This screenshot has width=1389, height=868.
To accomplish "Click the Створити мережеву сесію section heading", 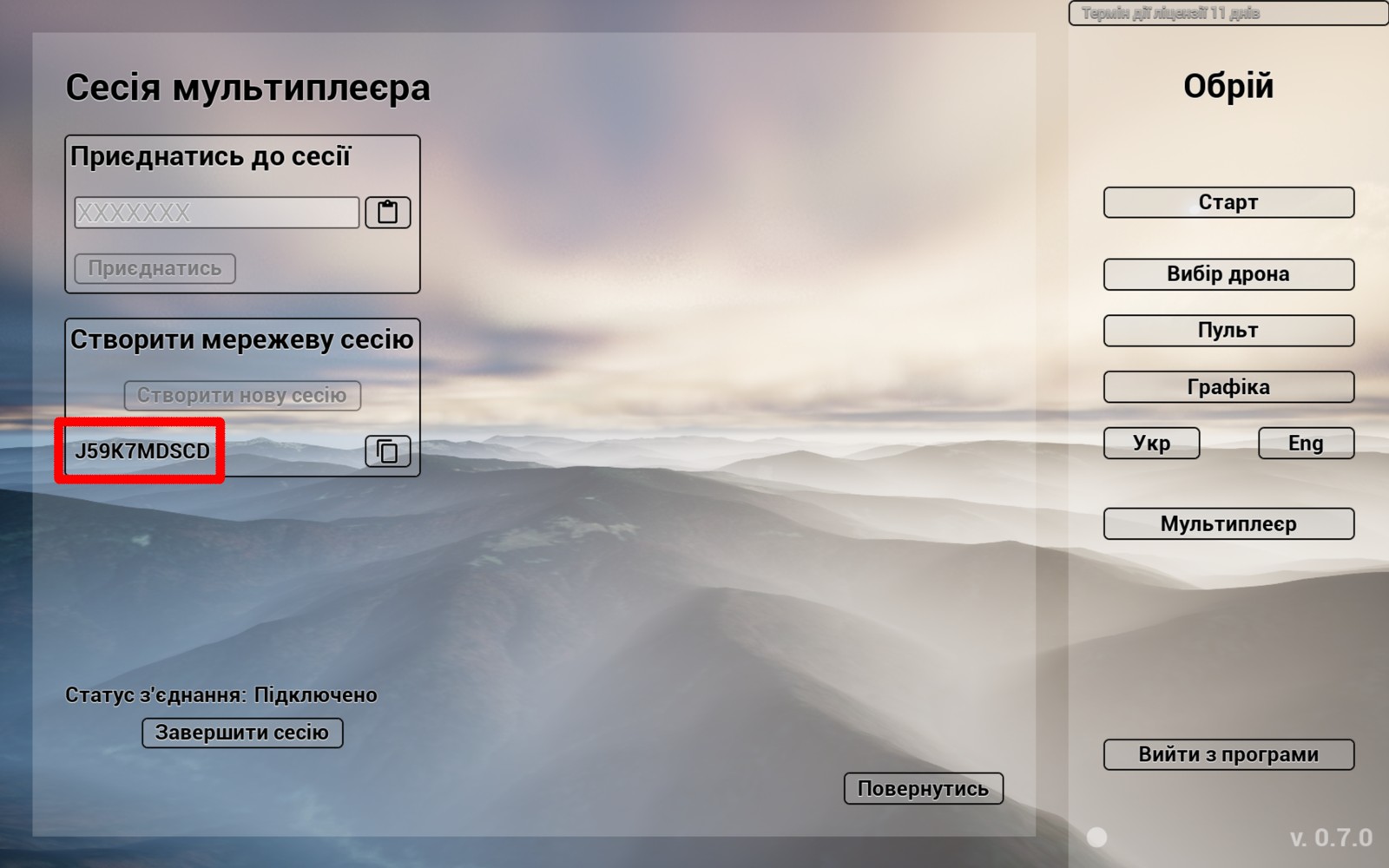I will pos(242,339).
